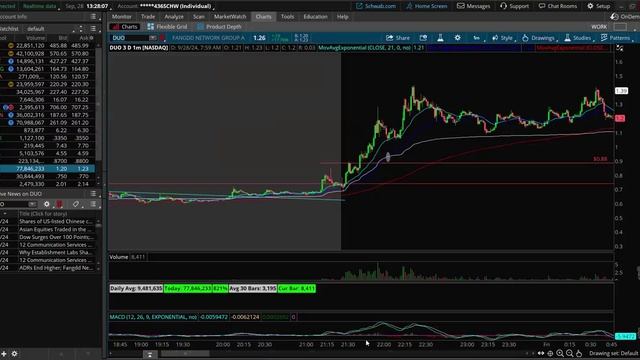Open news 'Asian Equities Traded in the...'
Screen dimensions: 640x360
coord(56,229)
